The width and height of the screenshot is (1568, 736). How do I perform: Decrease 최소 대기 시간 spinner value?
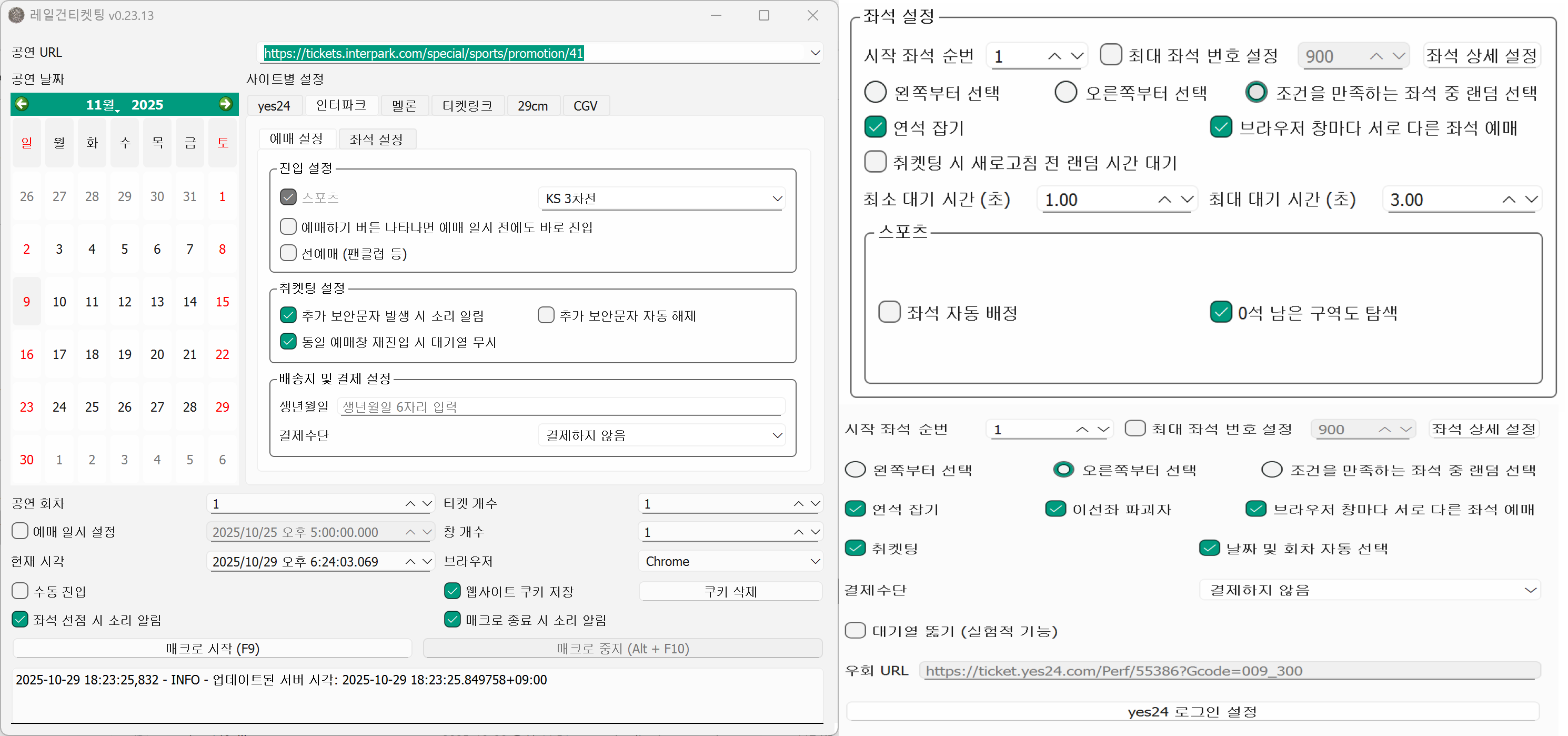(1187, 199)
